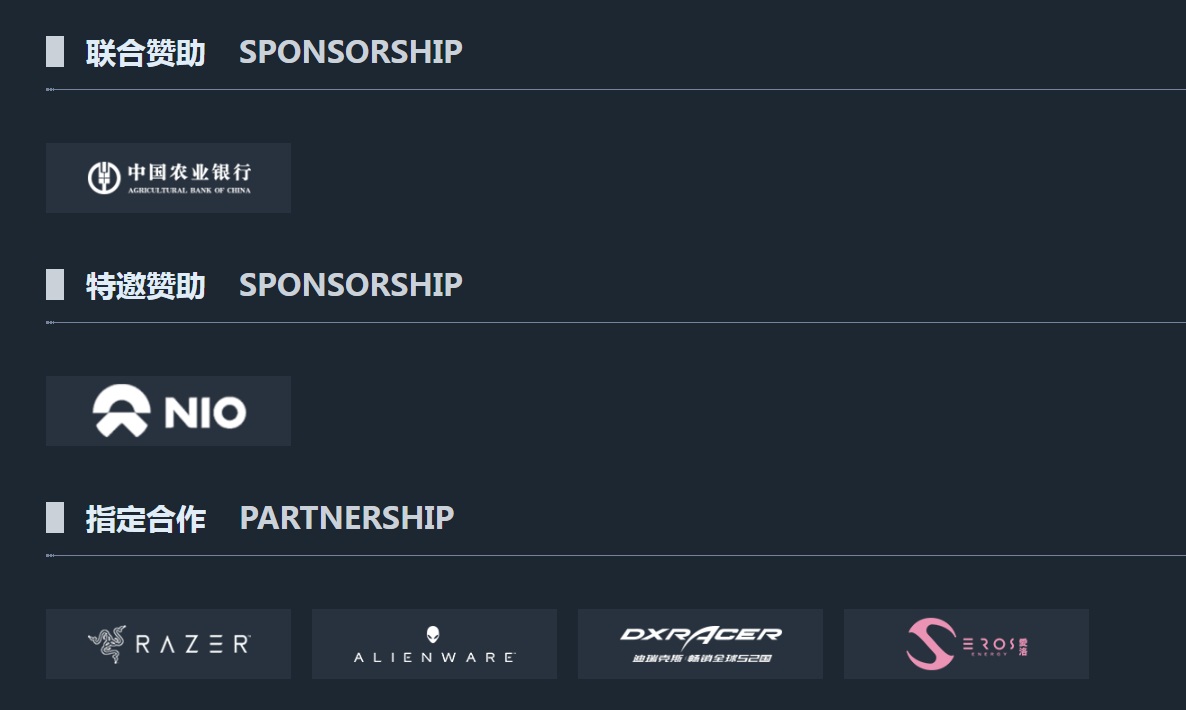
Task: Select the RAZER wordmark text
Action: coord(192,644)
